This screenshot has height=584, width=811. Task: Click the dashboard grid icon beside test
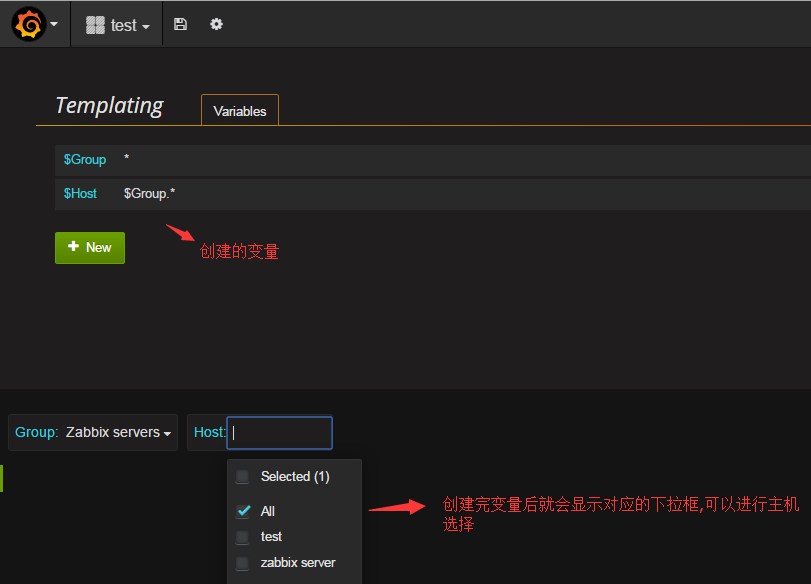pos(95,25)
